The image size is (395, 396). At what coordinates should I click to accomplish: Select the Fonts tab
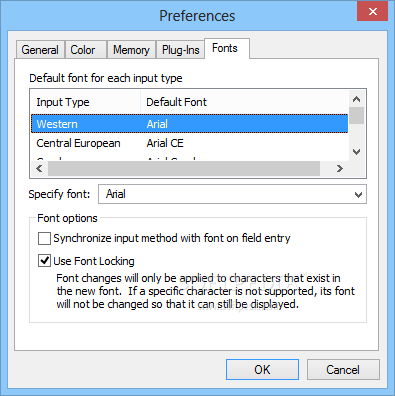point(227,48)
